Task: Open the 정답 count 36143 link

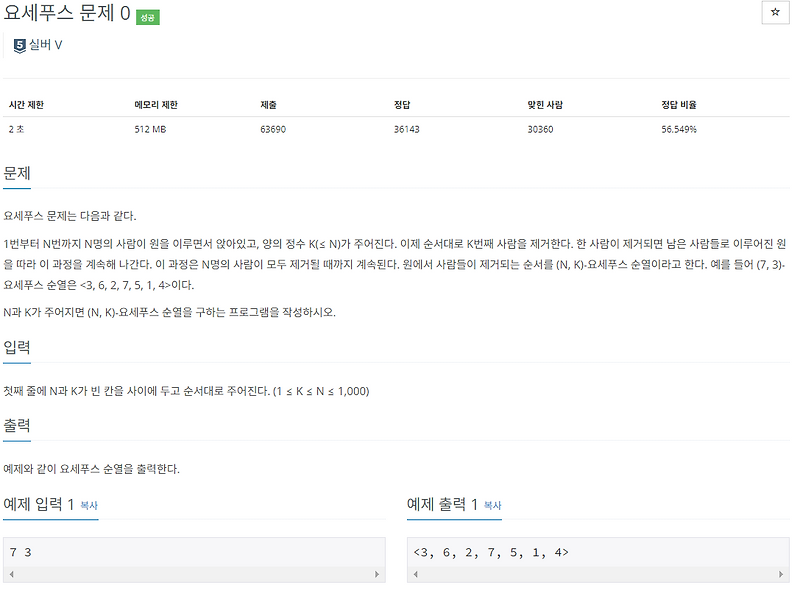Action: point(405,128)
